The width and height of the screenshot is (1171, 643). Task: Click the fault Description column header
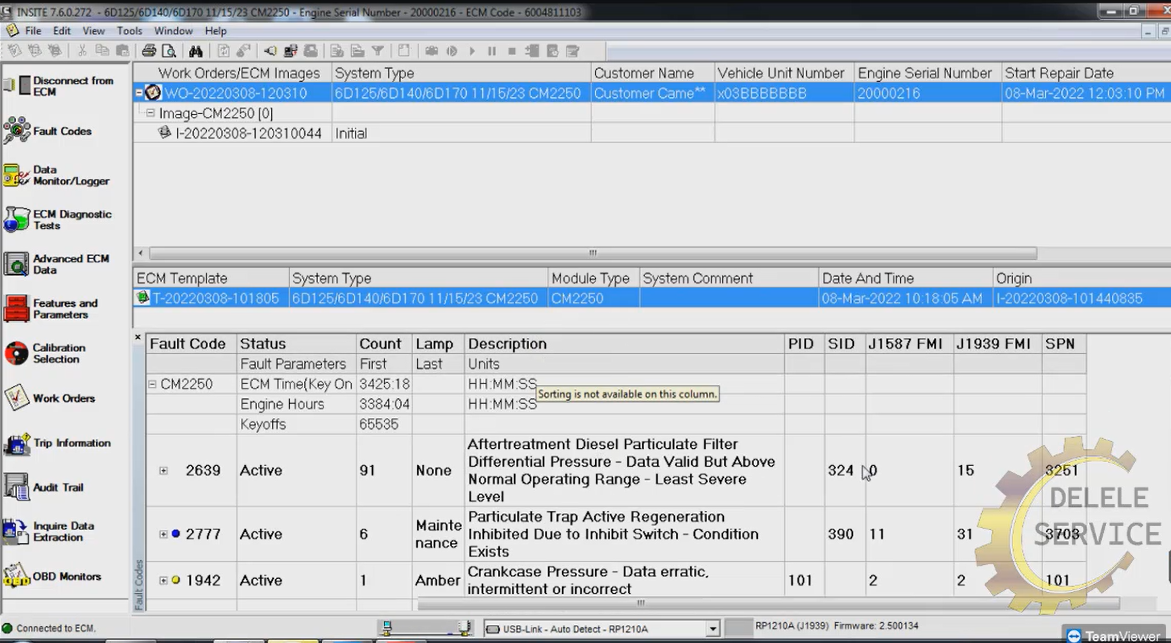click(624, 344)
